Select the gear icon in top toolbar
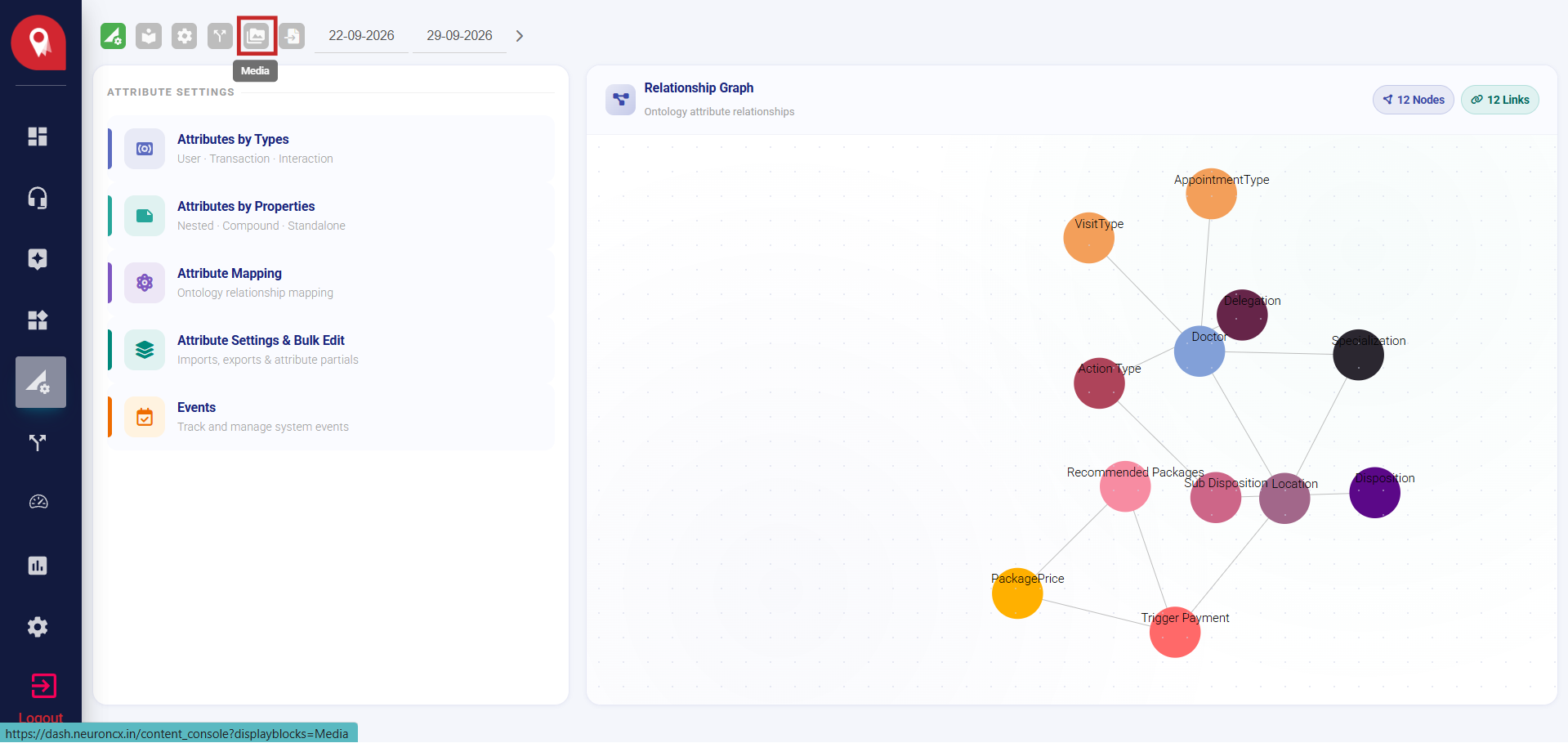Screen dimensions: 1568x743 [x=185, y=36]
